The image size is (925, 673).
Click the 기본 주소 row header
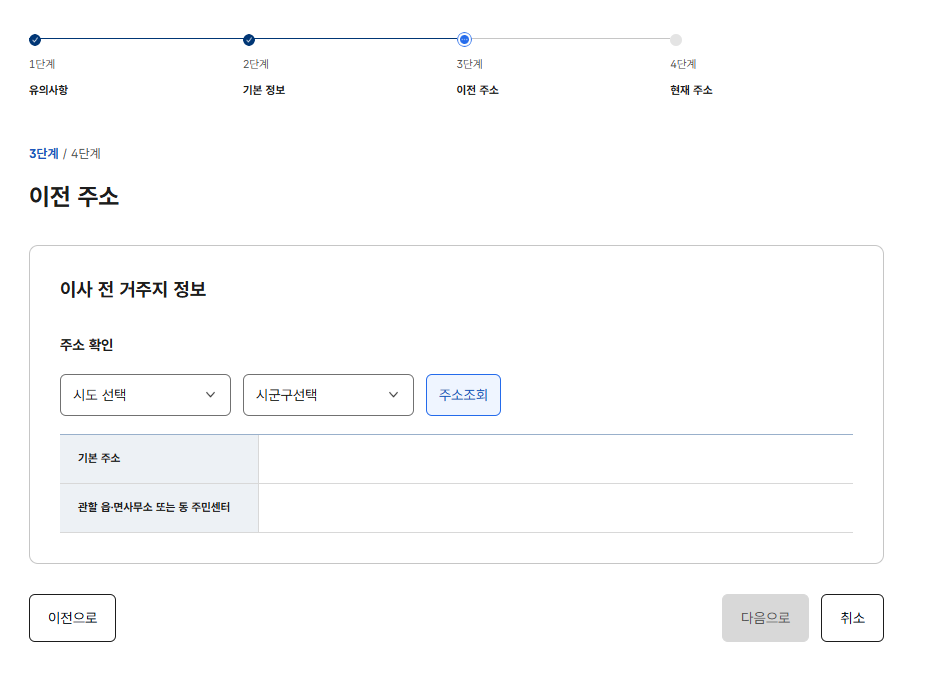point(159,459)
